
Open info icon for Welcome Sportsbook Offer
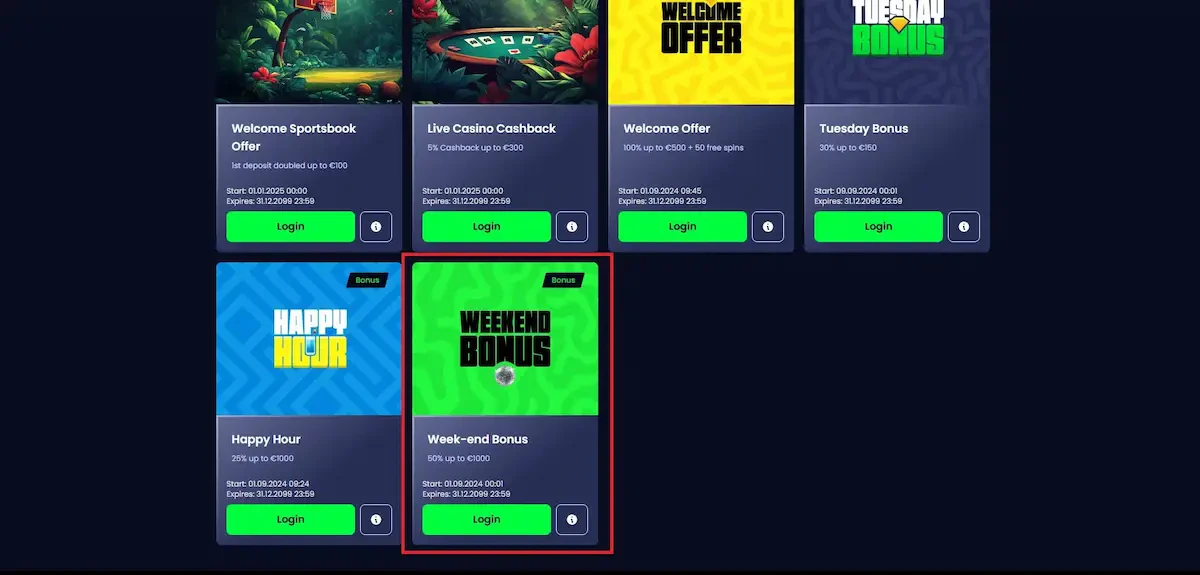(376, 227)
